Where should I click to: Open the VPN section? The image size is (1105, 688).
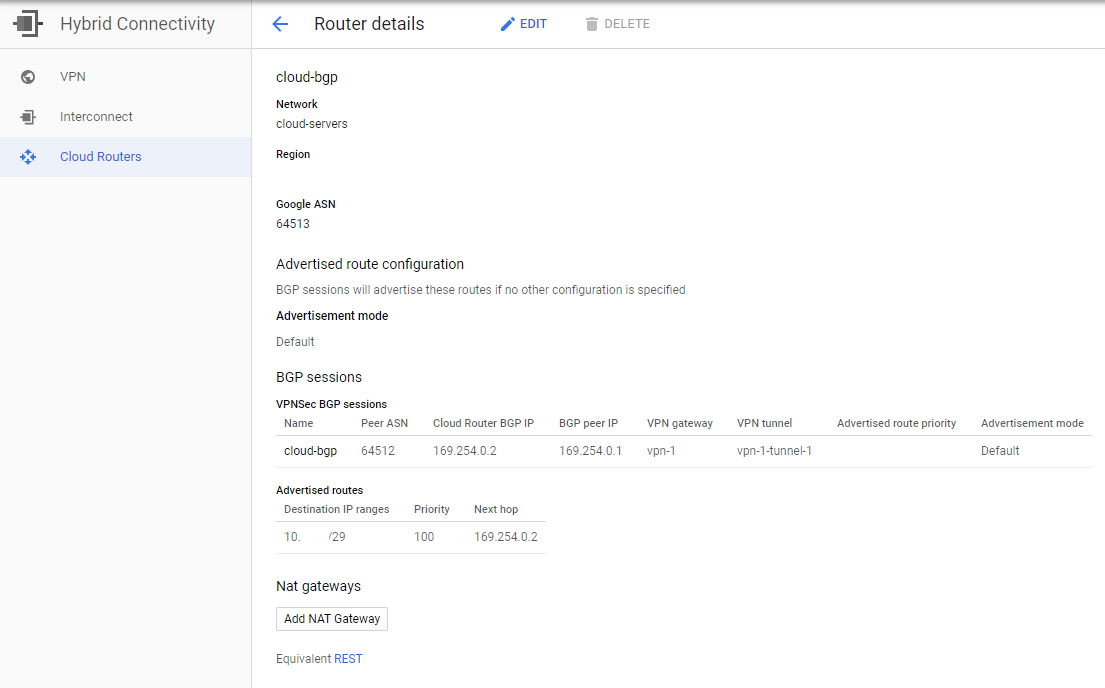[x=73, y=76]
